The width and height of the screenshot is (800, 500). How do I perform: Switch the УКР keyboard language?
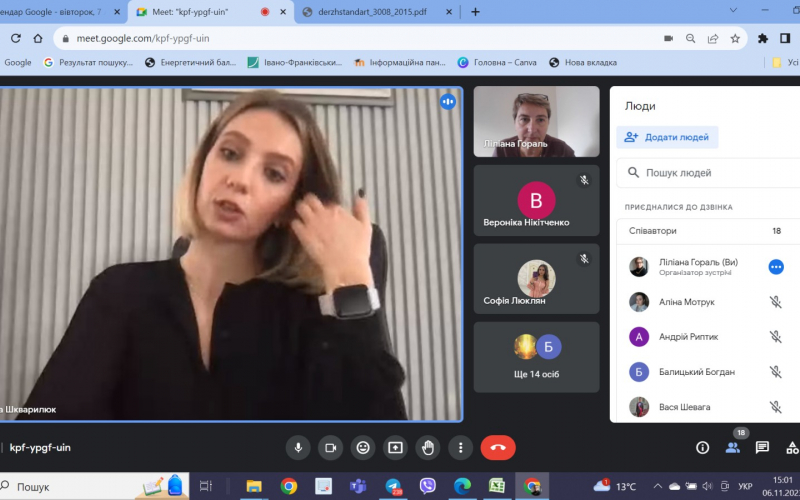tap(745, 486)
